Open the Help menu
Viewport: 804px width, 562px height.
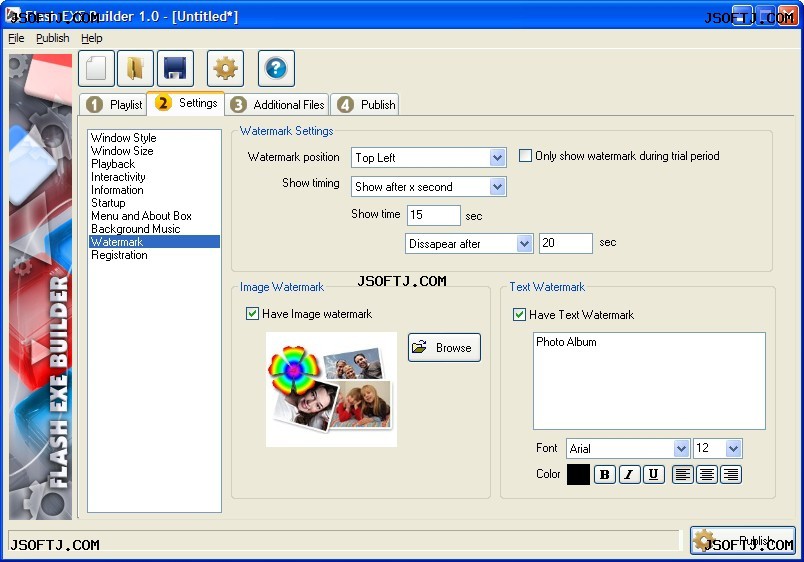(x=91, y=38)
